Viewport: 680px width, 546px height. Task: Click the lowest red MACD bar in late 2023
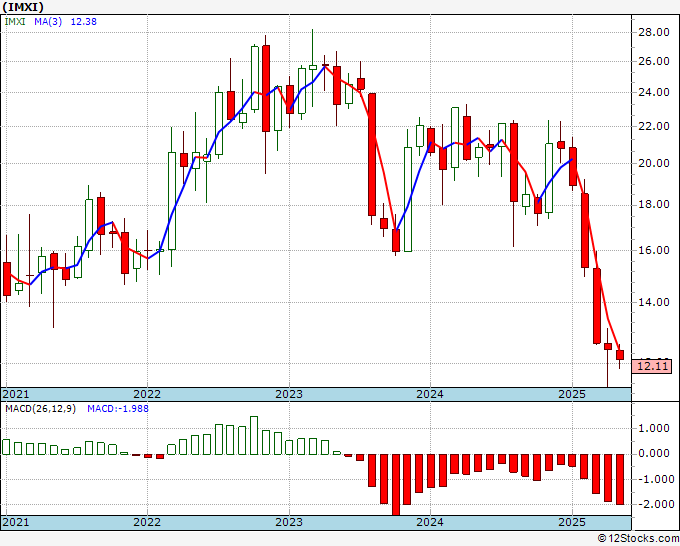[396, 484]
